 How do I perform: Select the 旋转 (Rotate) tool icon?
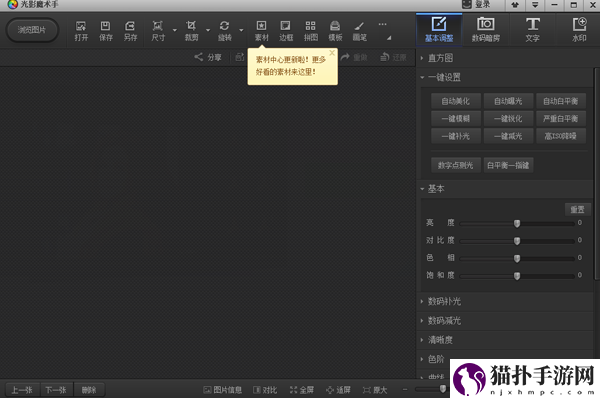pyautogui.click(x=225, y=31)
